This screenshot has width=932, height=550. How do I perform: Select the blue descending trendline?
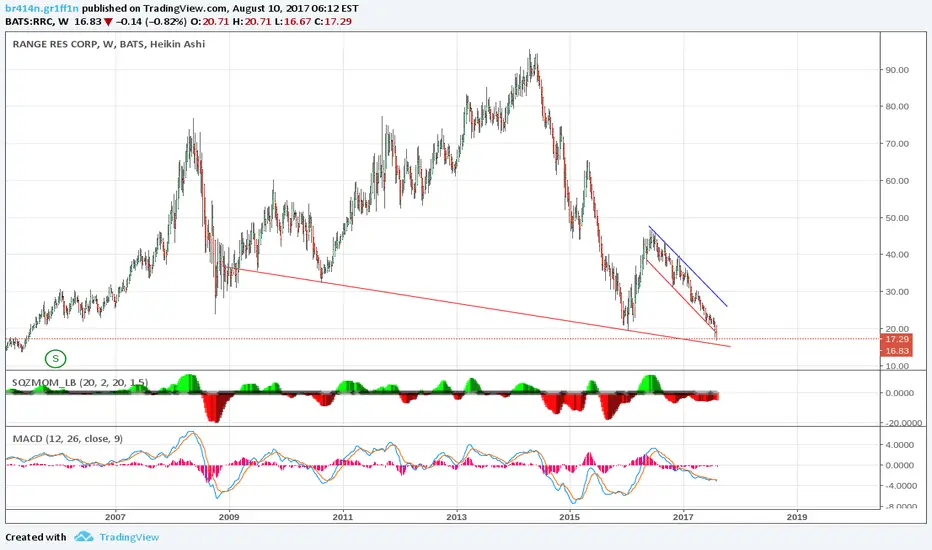(x=688, y=266)
